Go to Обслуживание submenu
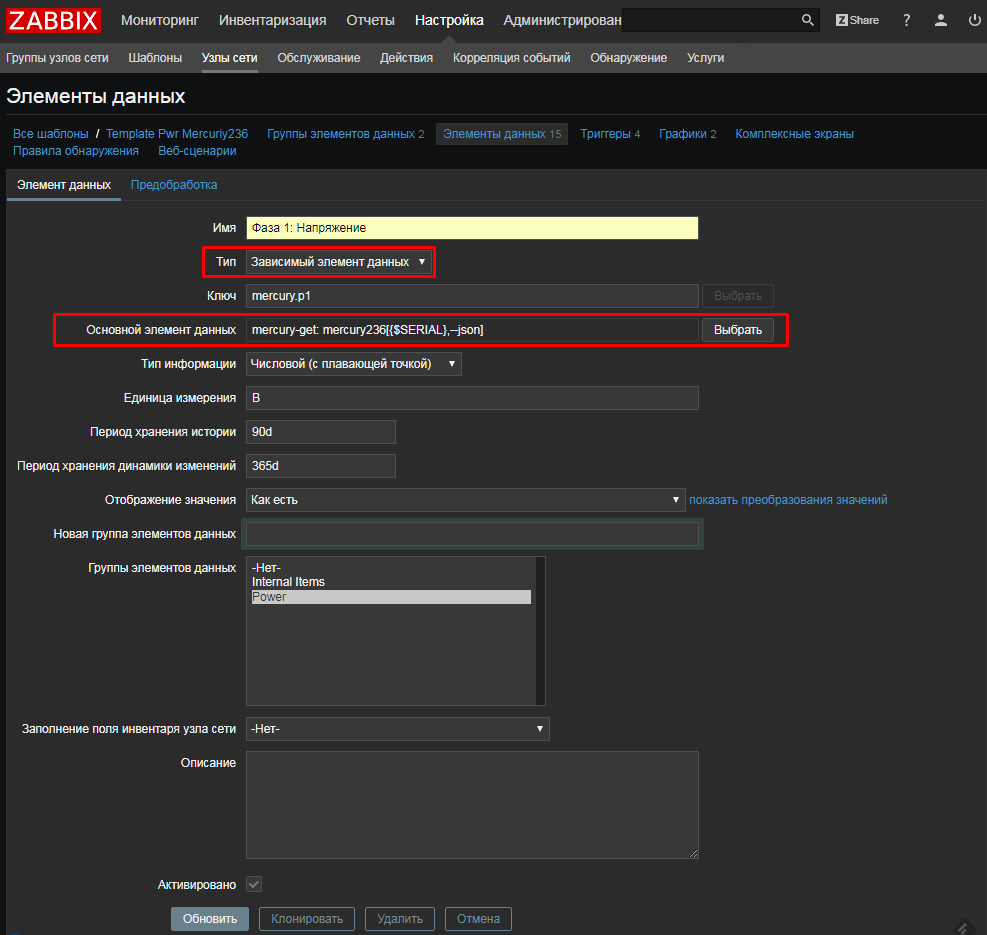Viewport: 987px width, 935px height. click(319, 58)
